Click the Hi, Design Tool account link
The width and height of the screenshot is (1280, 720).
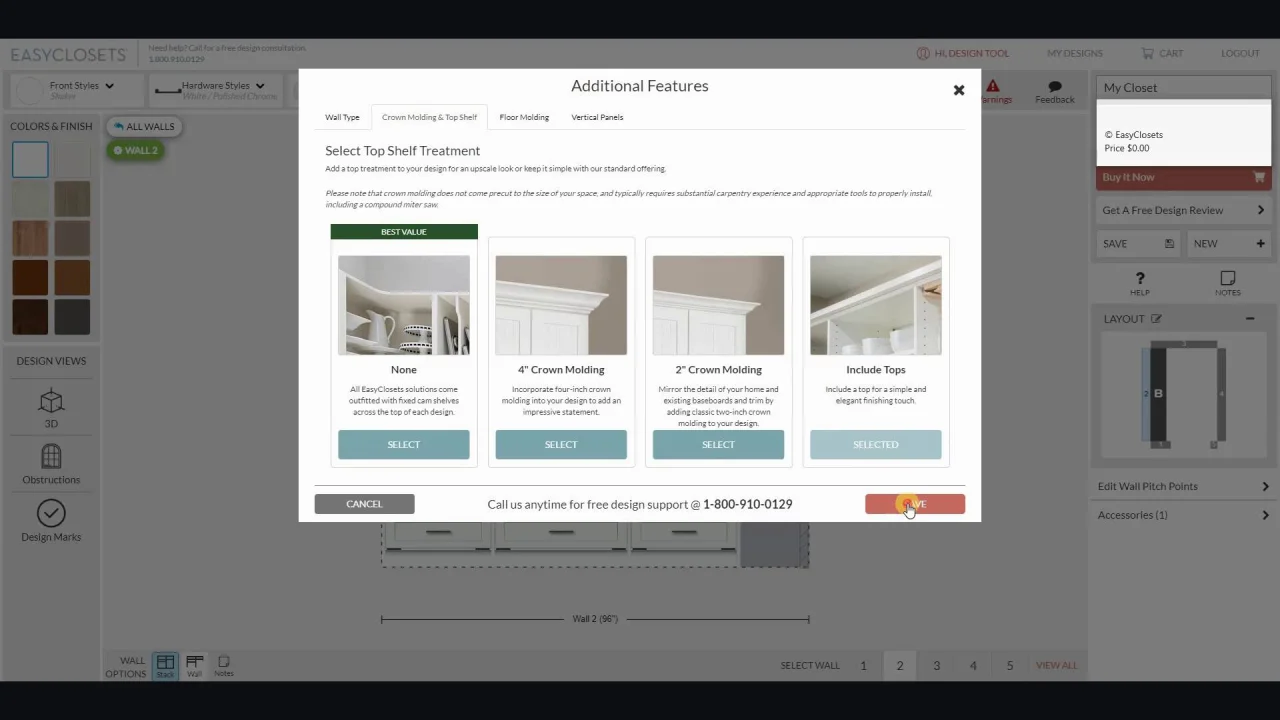tap(963, 54)
